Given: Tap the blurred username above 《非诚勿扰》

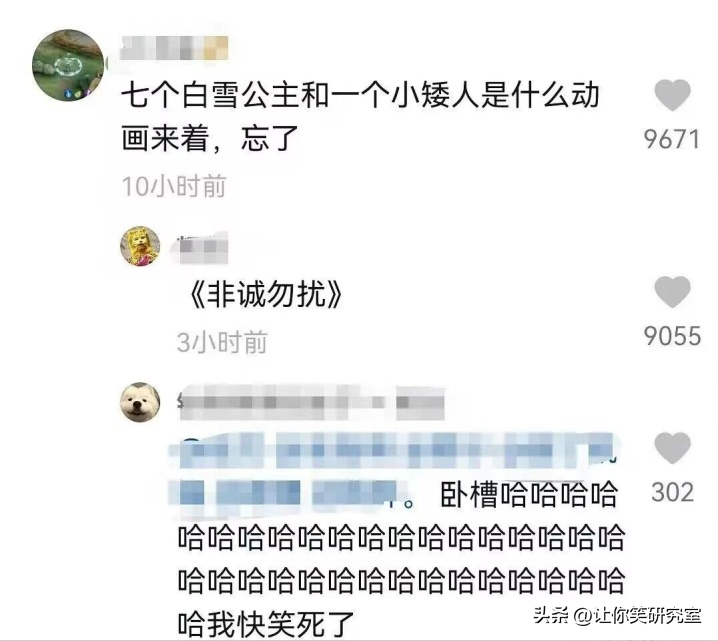Looking at the screenshot, I should click(x=201, y=248).
